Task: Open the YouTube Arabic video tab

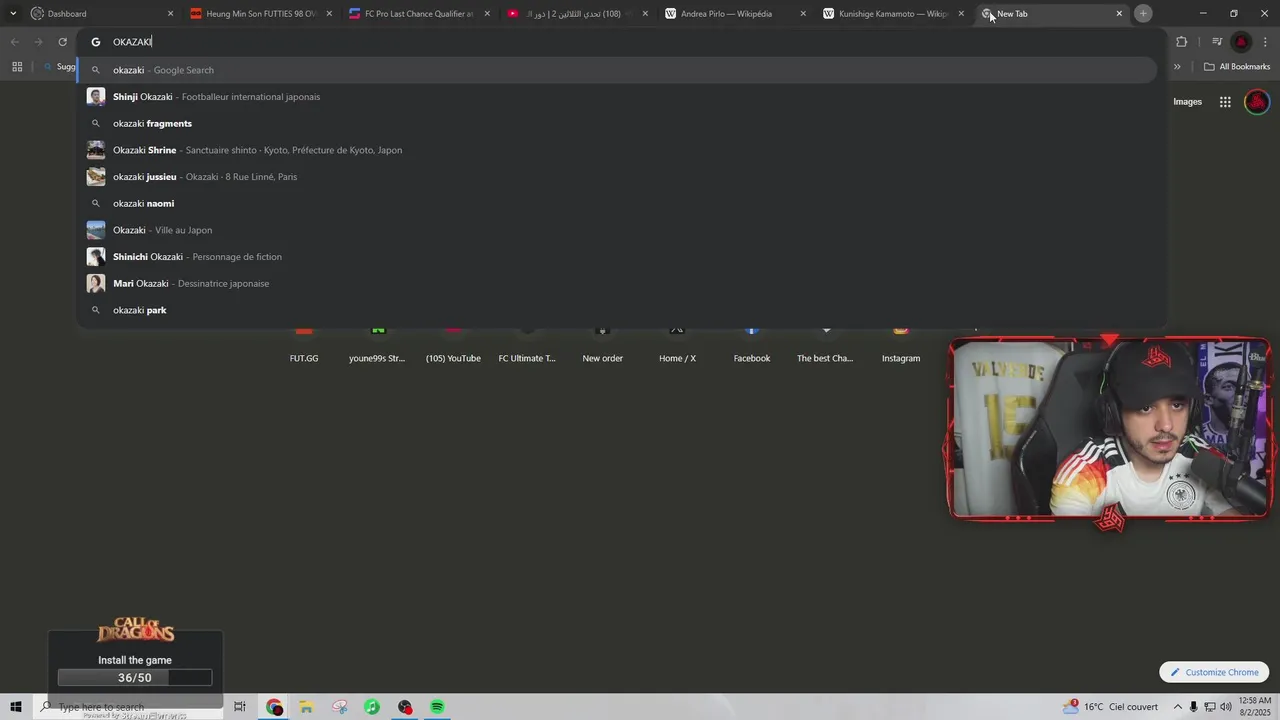Action: tap(576, 14)
